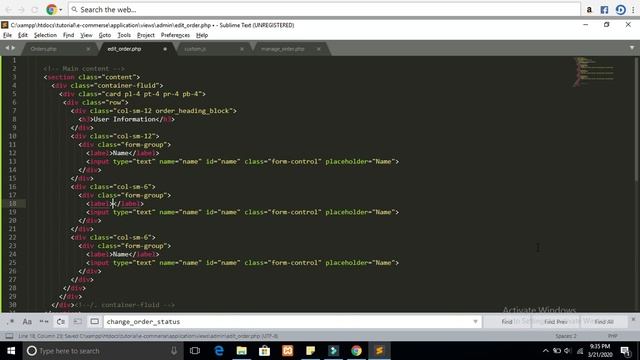Image resolution: width=640 pixels, height=360 pixels.
Task: Toggle highlight matches option
Action: point(94,322)
